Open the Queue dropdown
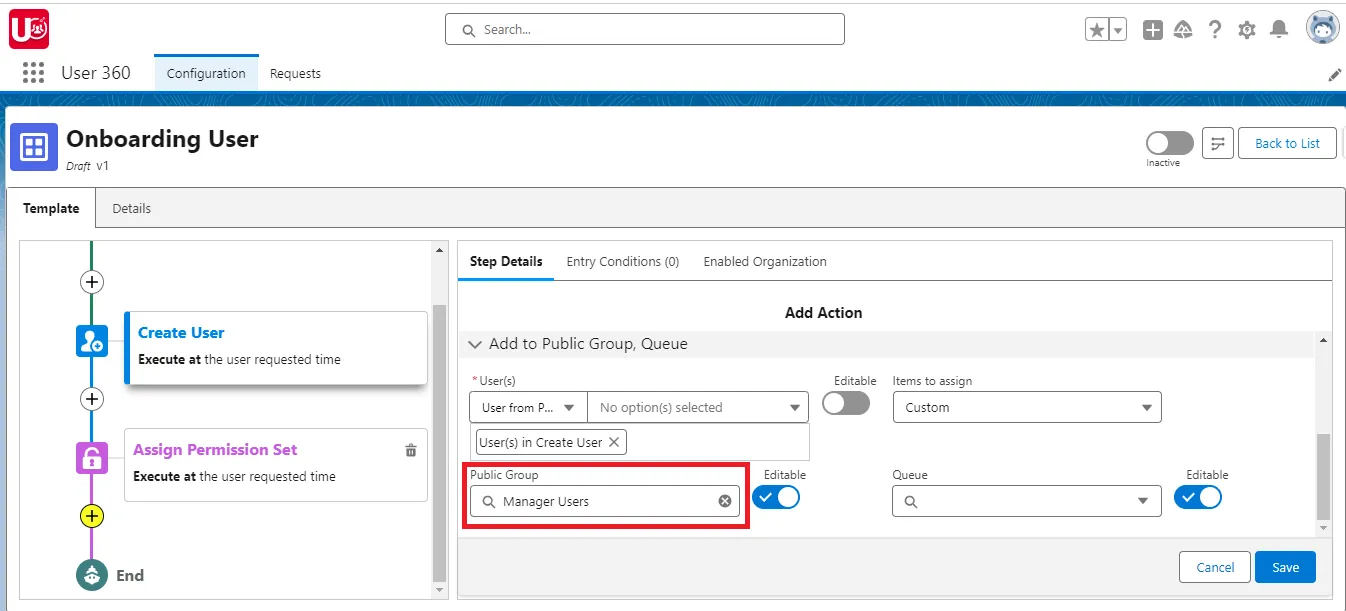 tap(1026, 500)
